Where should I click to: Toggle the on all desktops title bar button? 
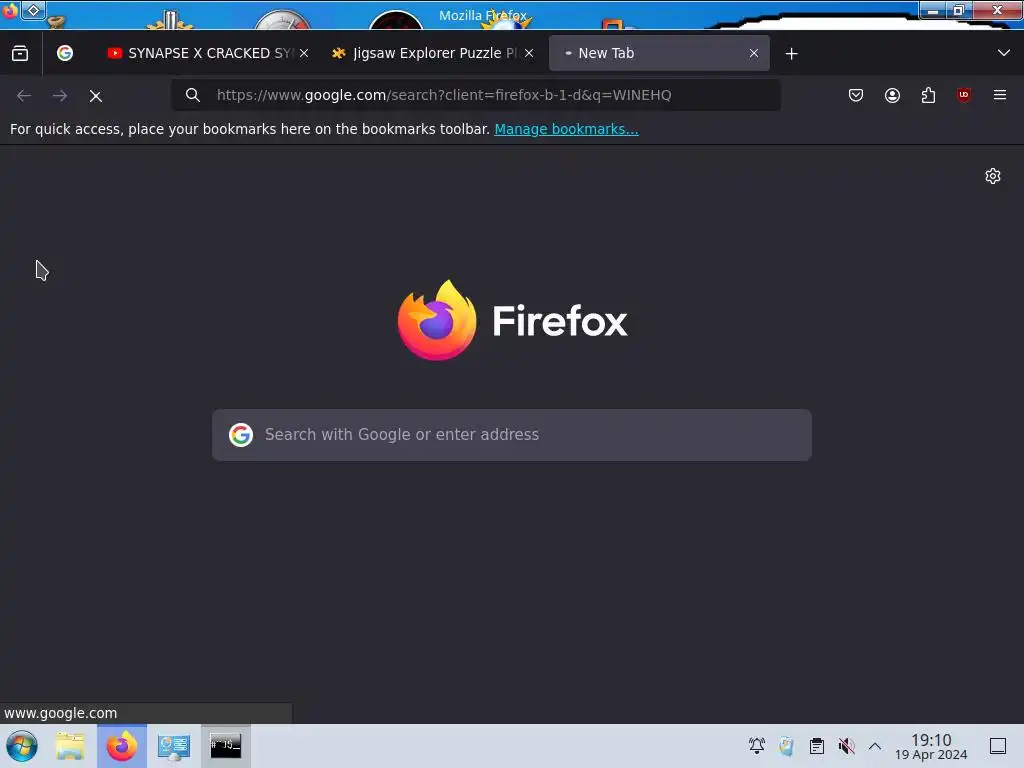click(33, 10)
